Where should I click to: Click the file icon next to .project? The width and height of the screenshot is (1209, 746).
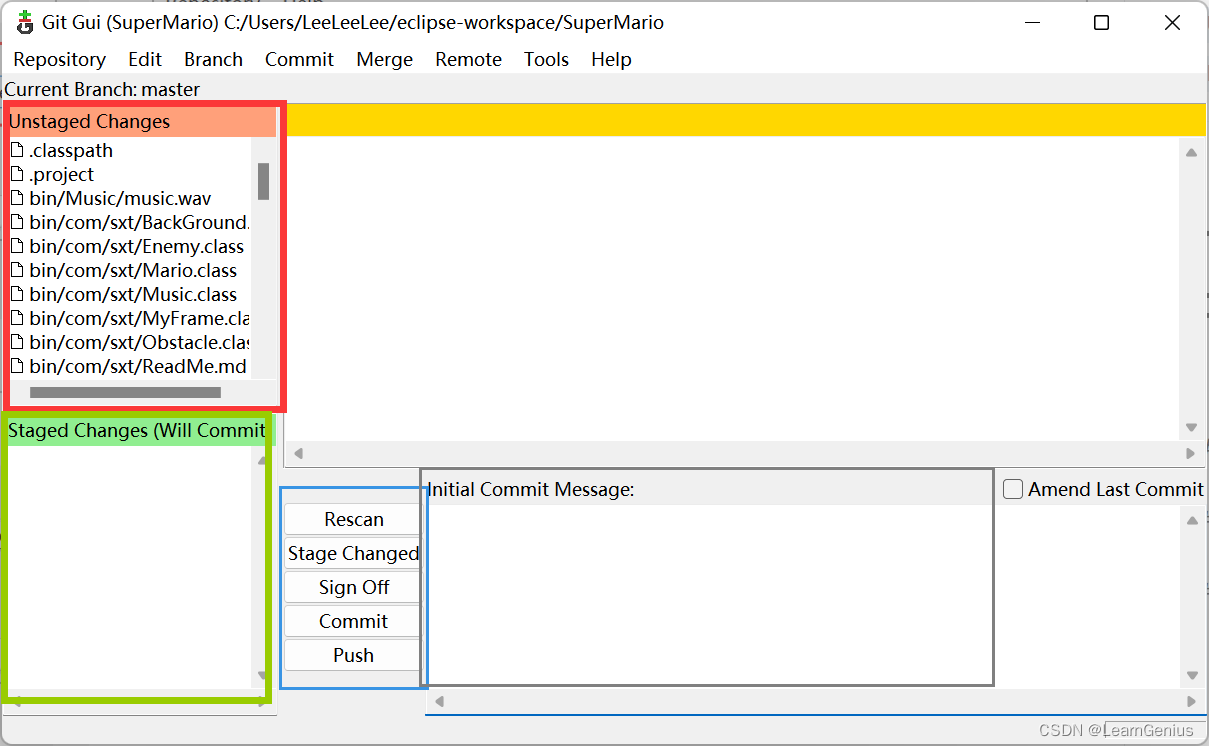16,175
